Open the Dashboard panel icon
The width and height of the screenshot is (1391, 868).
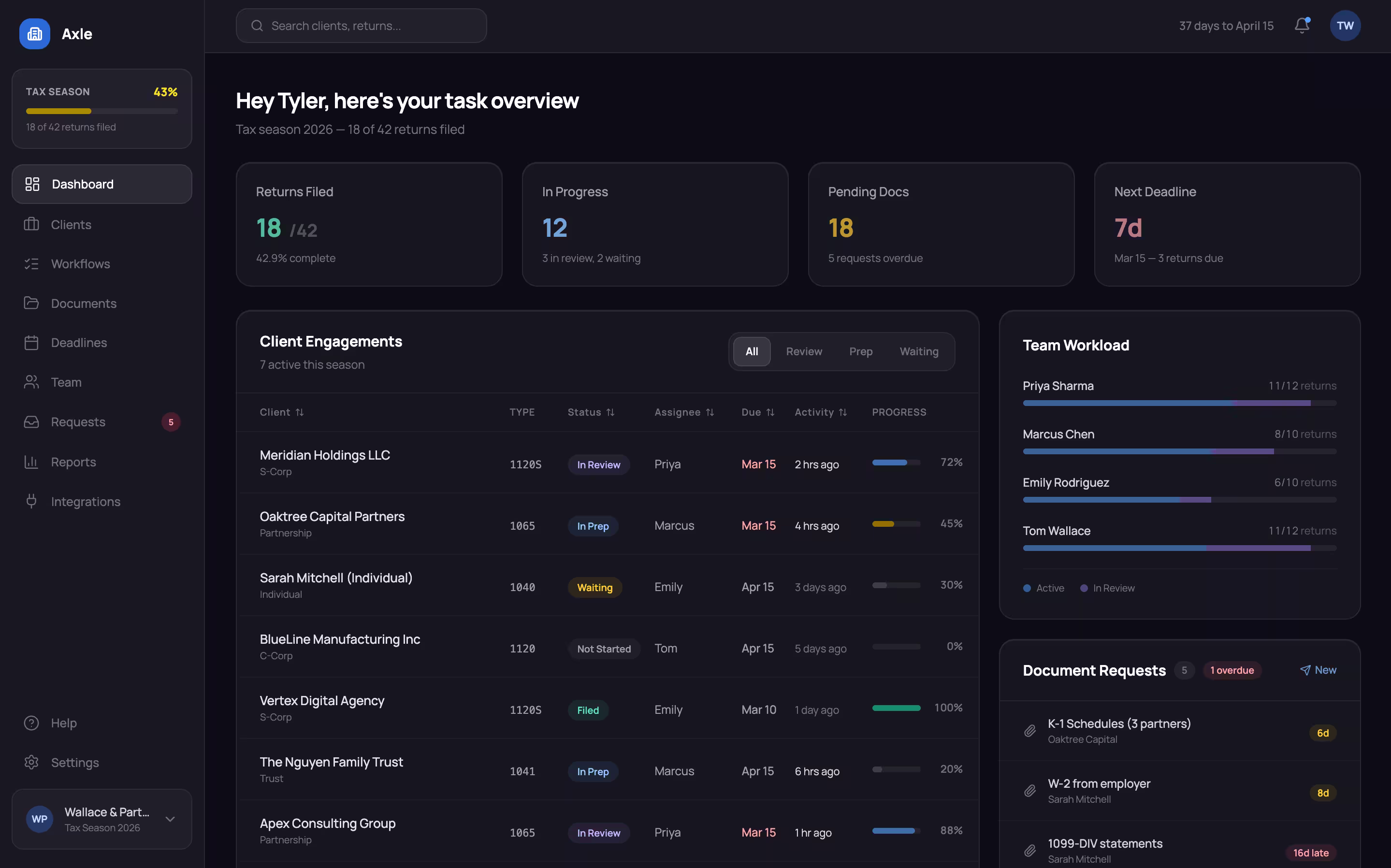point(31,184)
